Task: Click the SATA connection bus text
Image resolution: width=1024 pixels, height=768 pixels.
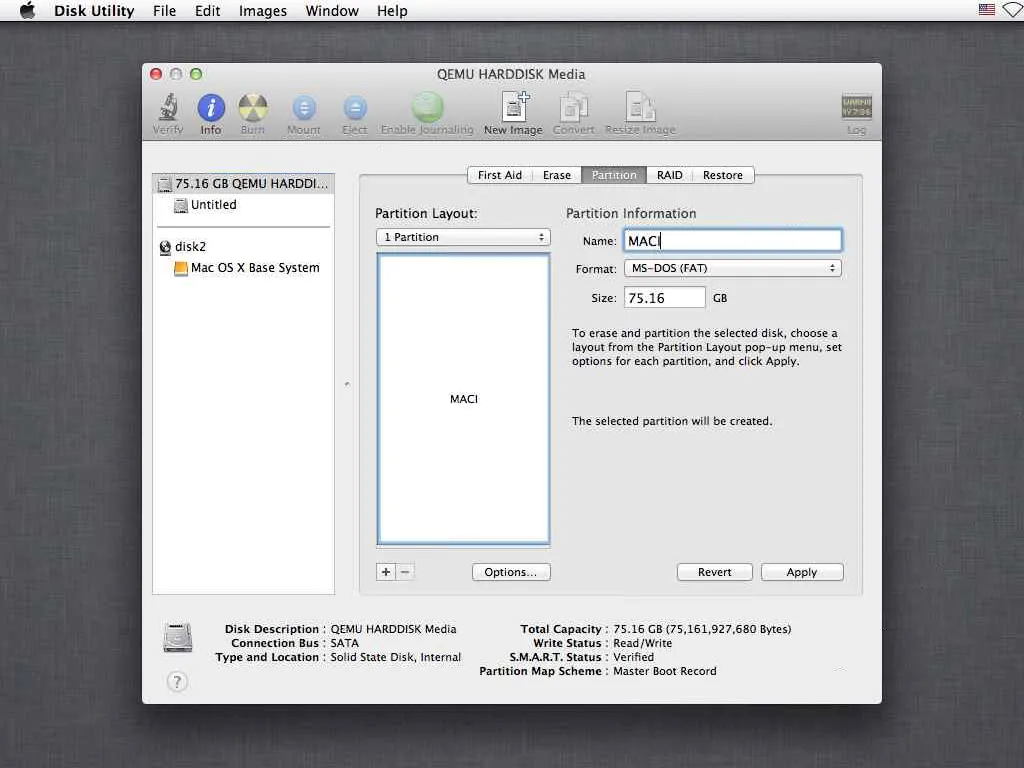Action: pos(344,643)
